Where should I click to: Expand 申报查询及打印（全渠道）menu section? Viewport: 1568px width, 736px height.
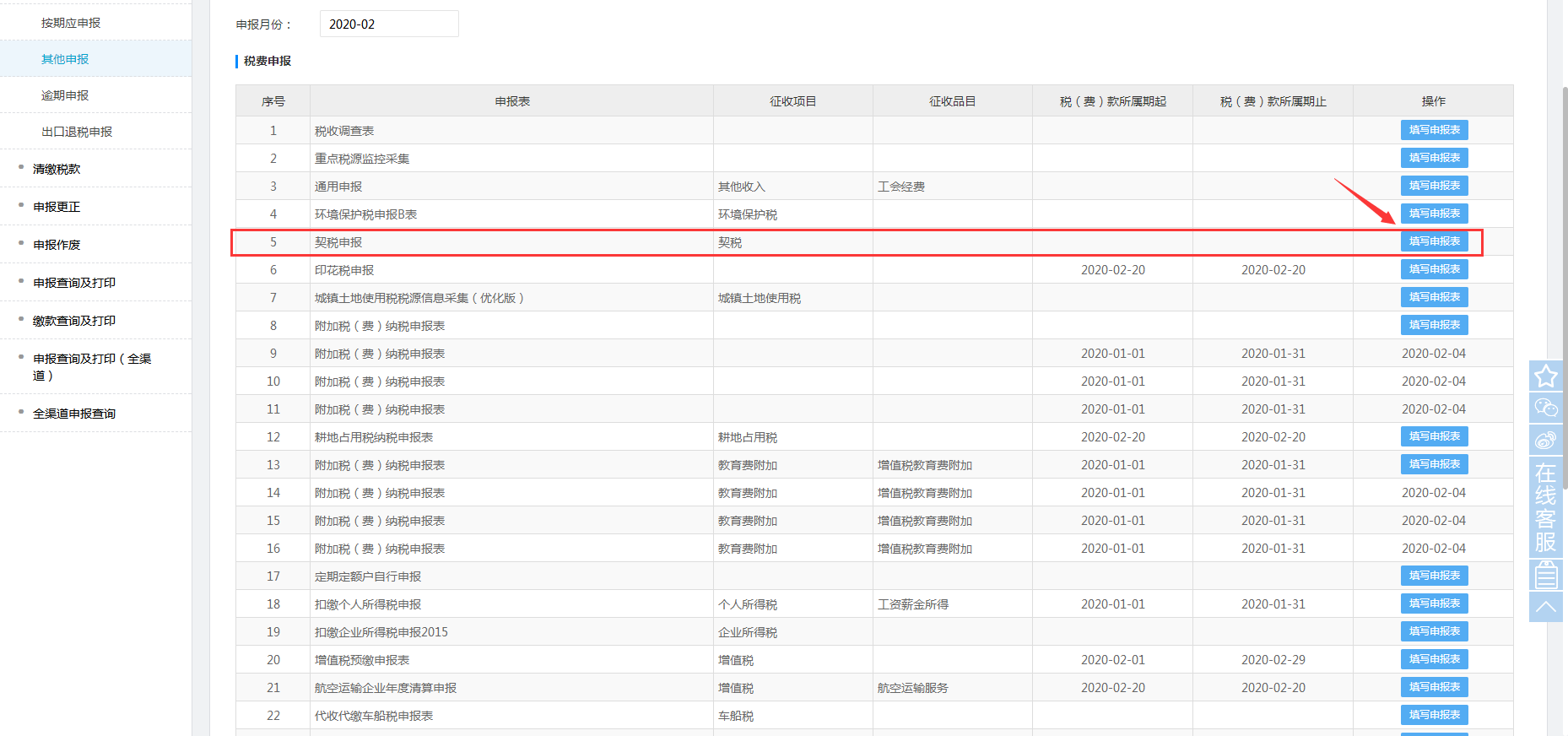pos(92,367)
